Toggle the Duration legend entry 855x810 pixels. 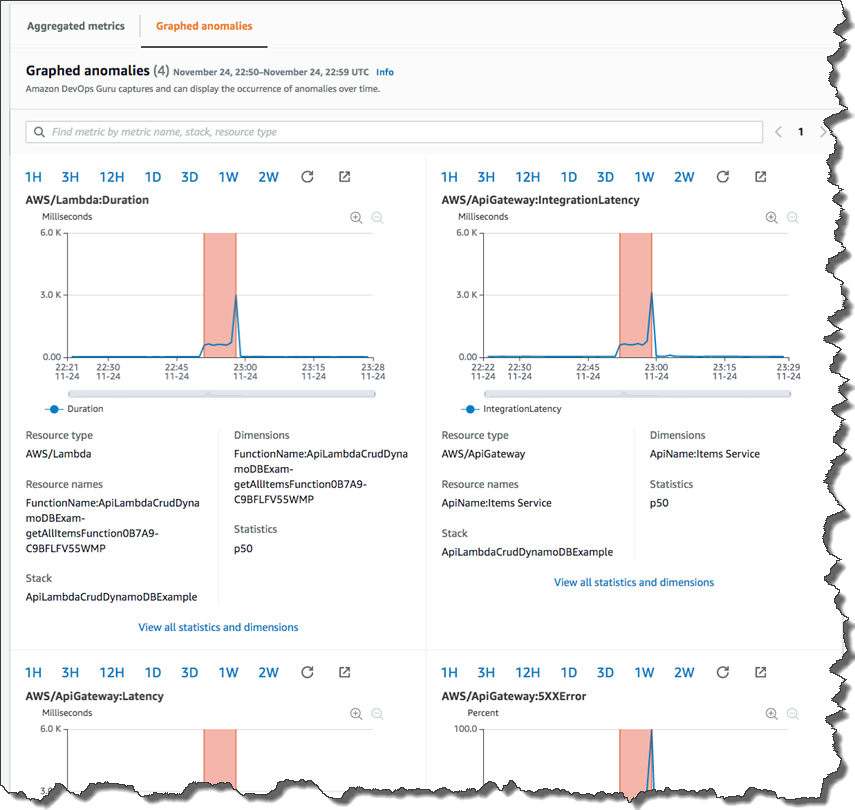pos(74,409)
